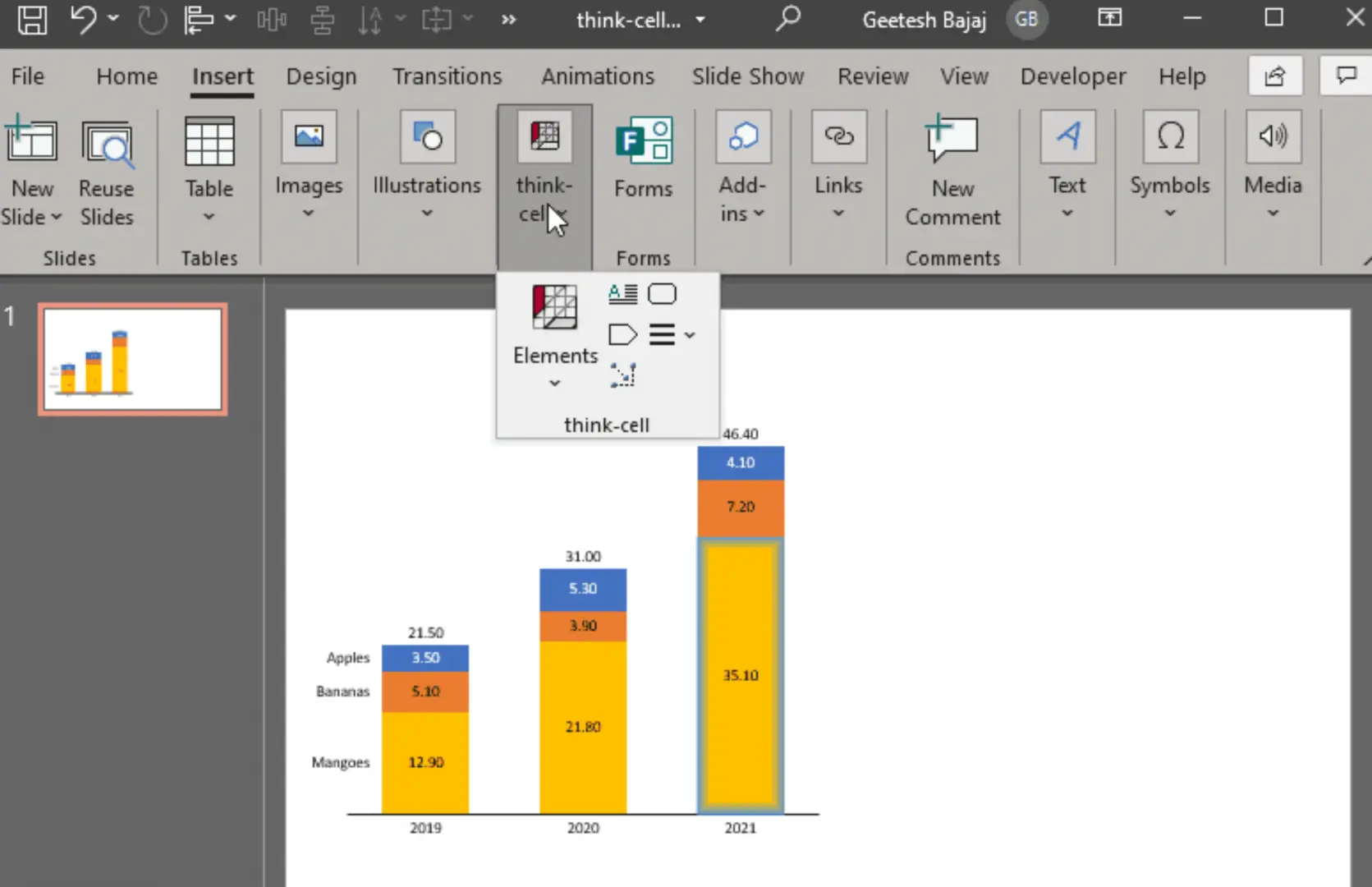This screenshot has width=1372, height=887.
Task: Click the think-cell text box icon
Action: 622,294
